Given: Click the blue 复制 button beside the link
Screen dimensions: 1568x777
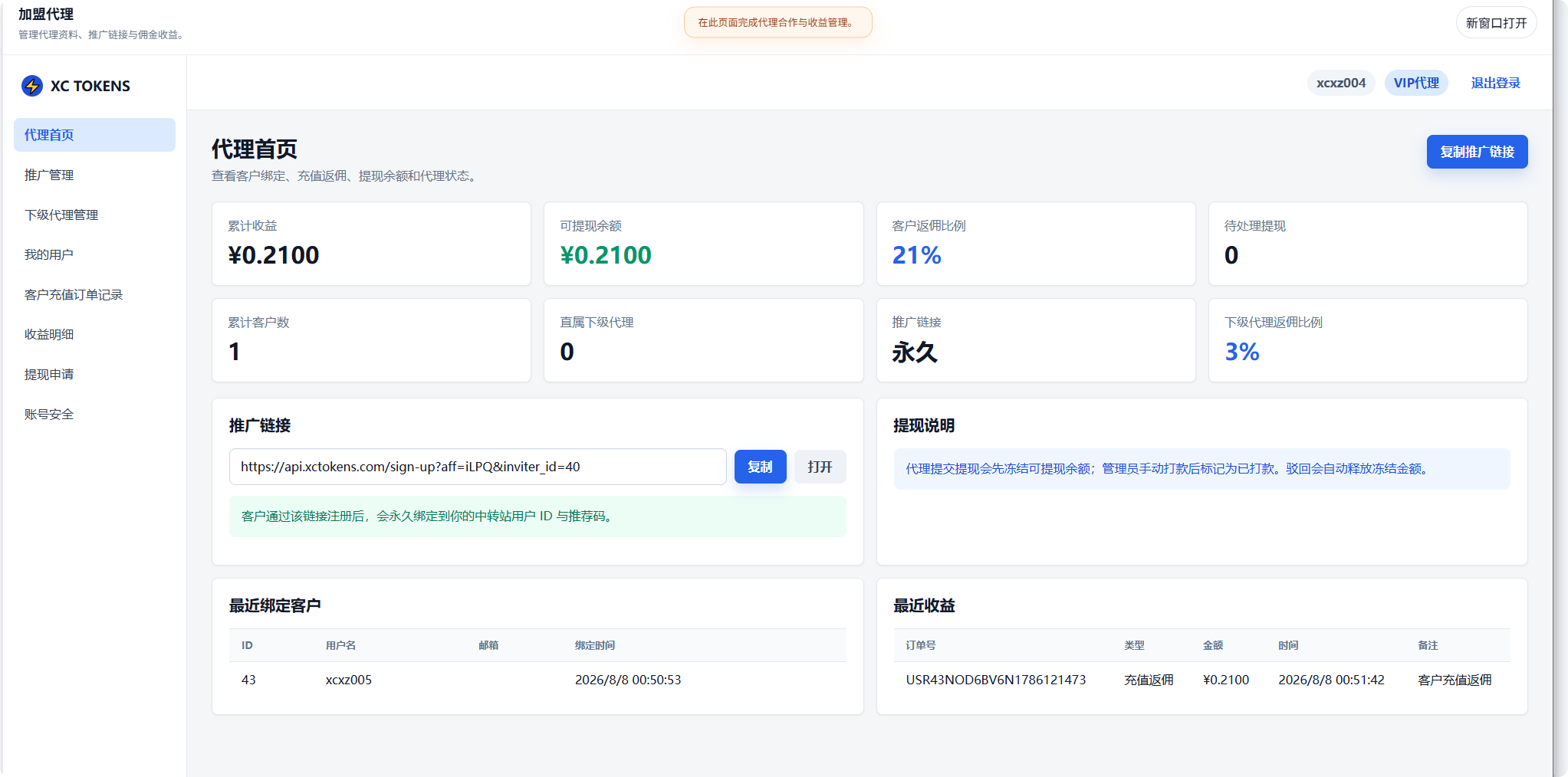Looking at the screenshot, I should (760, 467).
